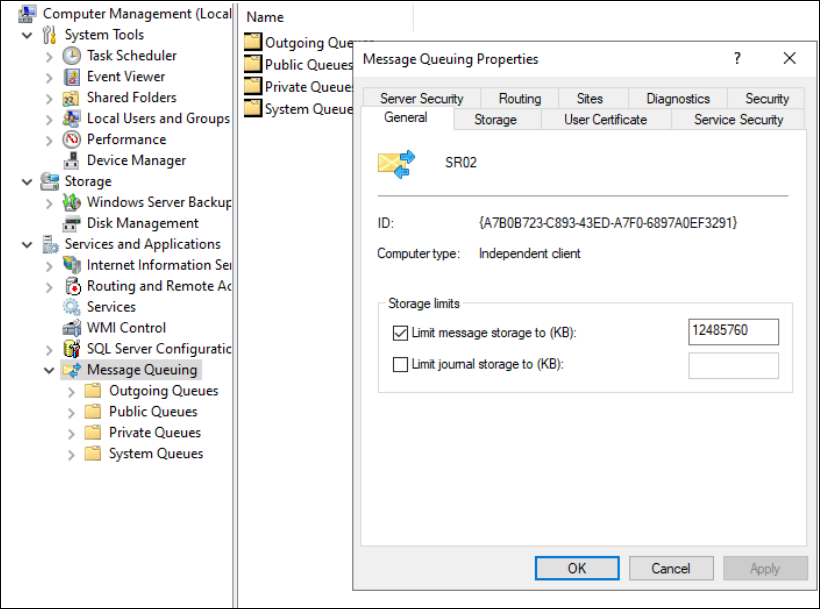Screen dimensions: 820x609
Task: Switch to the Diagnostics tab
Action: point(677,99)
